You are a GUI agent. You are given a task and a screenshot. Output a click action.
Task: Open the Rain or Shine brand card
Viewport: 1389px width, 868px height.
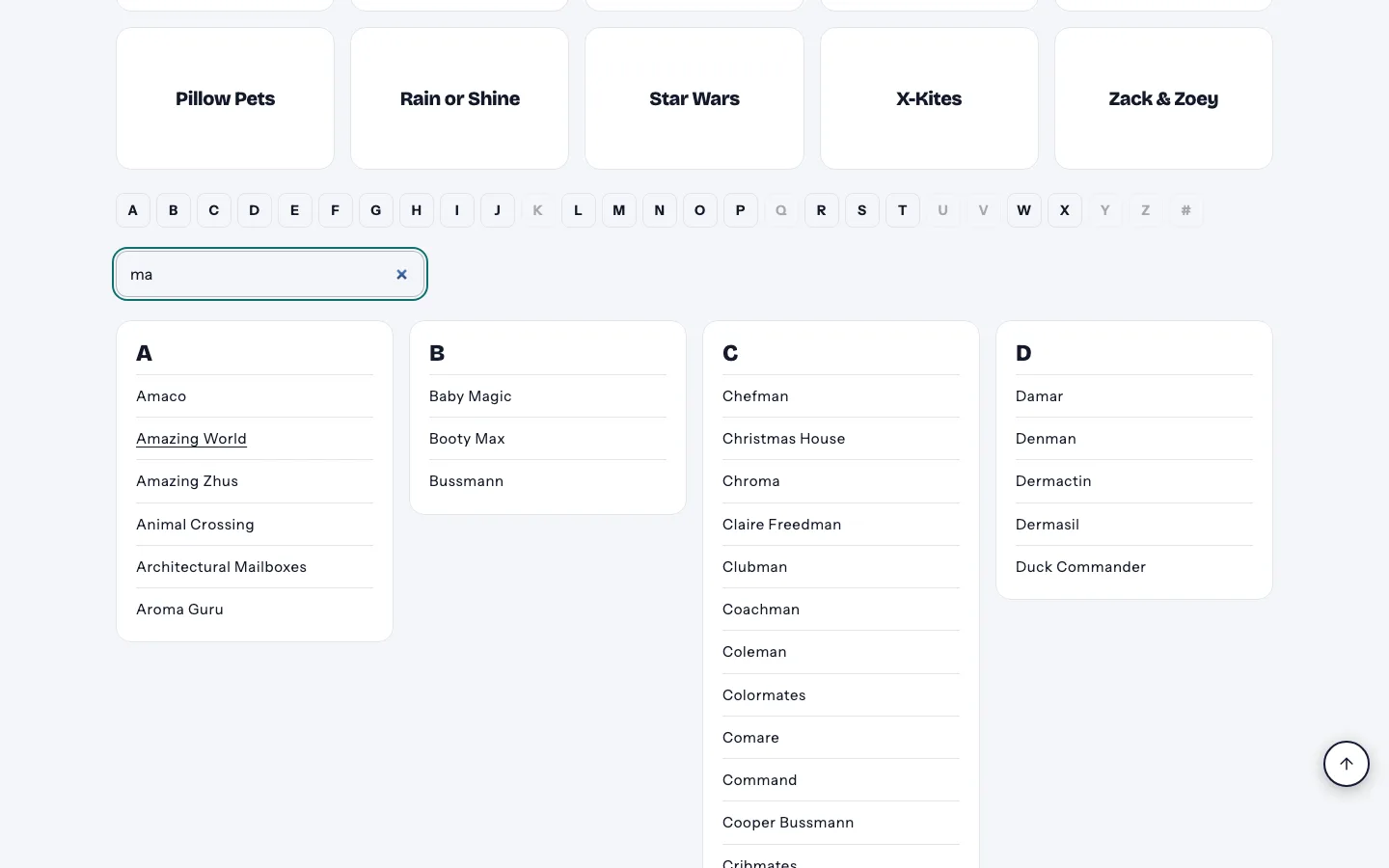point(460,98)
